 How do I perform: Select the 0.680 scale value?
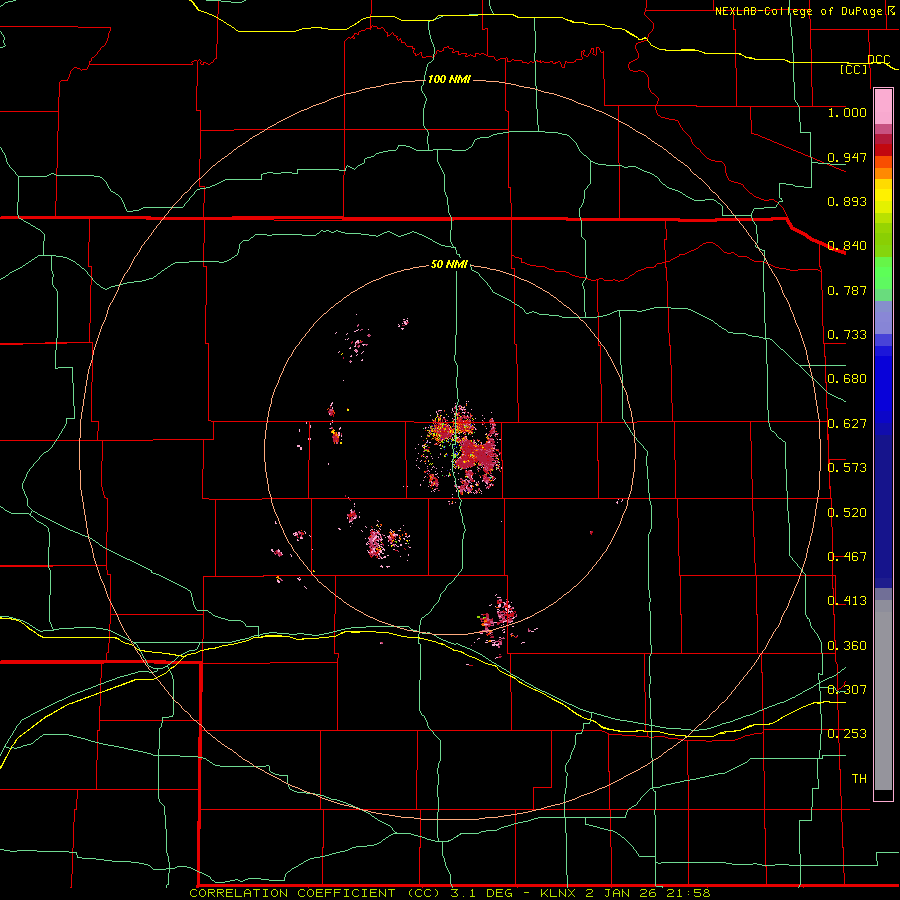847,379
